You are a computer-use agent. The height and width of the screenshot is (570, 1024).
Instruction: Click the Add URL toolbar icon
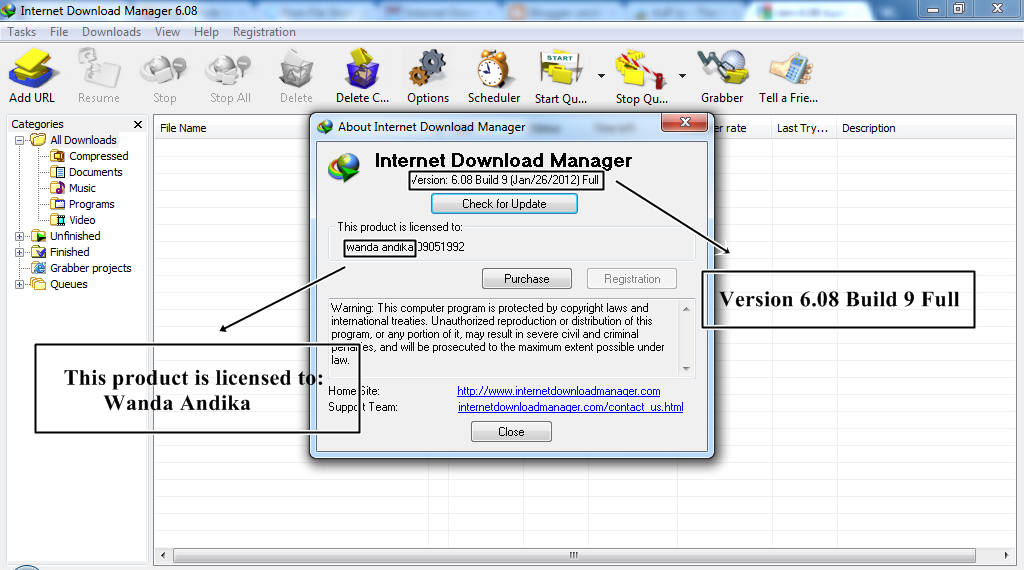coord(31,69)
